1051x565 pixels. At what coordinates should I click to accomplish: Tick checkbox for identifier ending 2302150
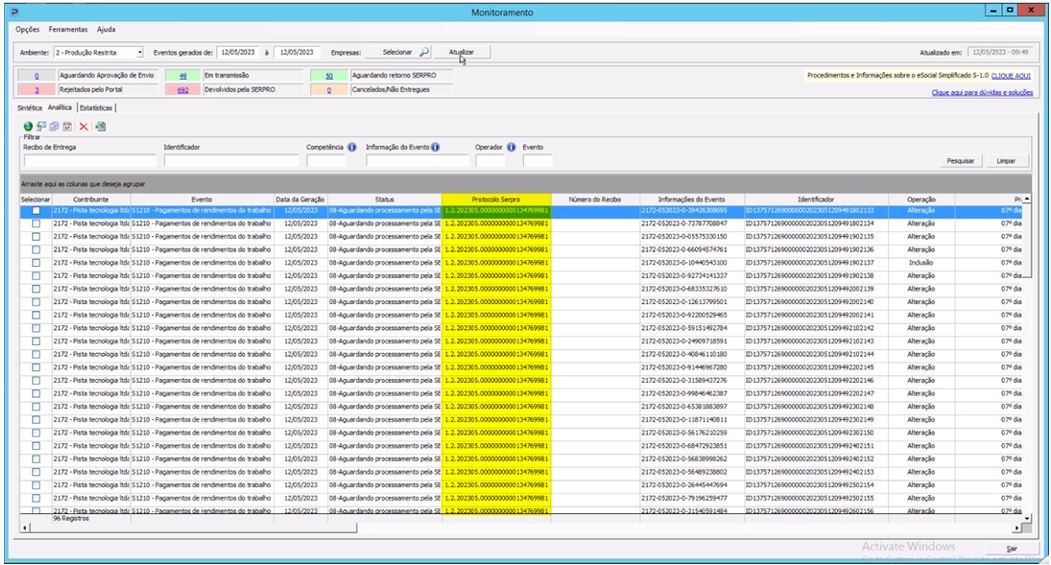pos(36,433)
